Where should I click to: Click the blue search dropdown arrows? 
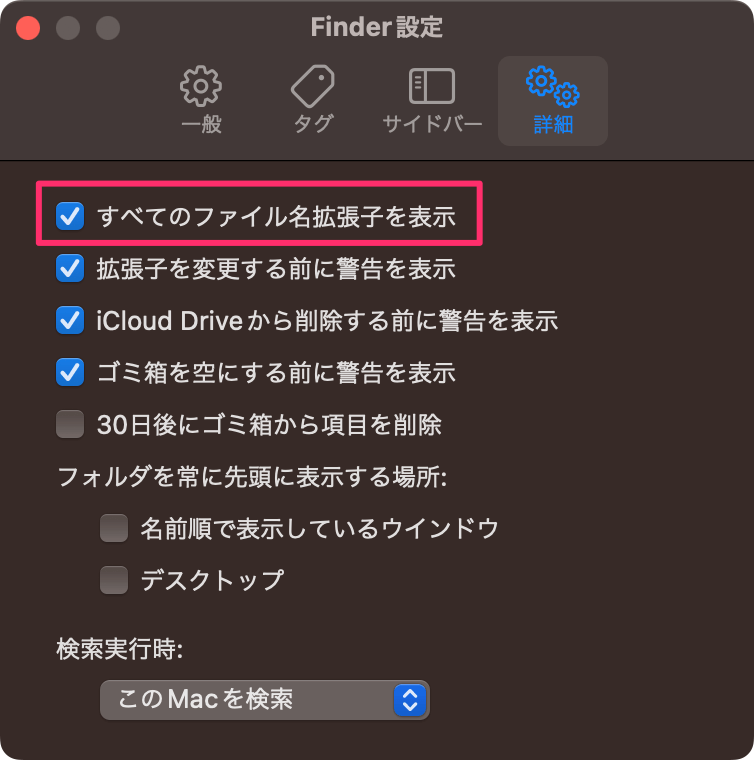tap(410, 700)
